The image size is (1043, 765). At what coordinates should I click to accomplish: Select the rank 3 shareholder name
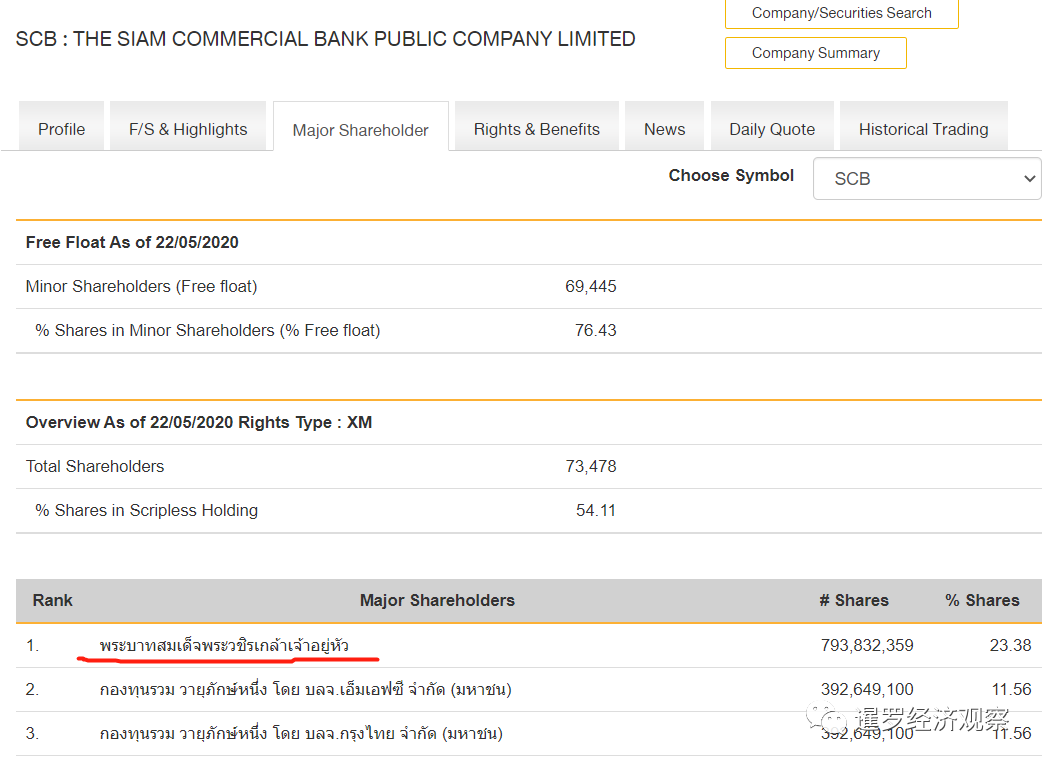tap(301, 733)
